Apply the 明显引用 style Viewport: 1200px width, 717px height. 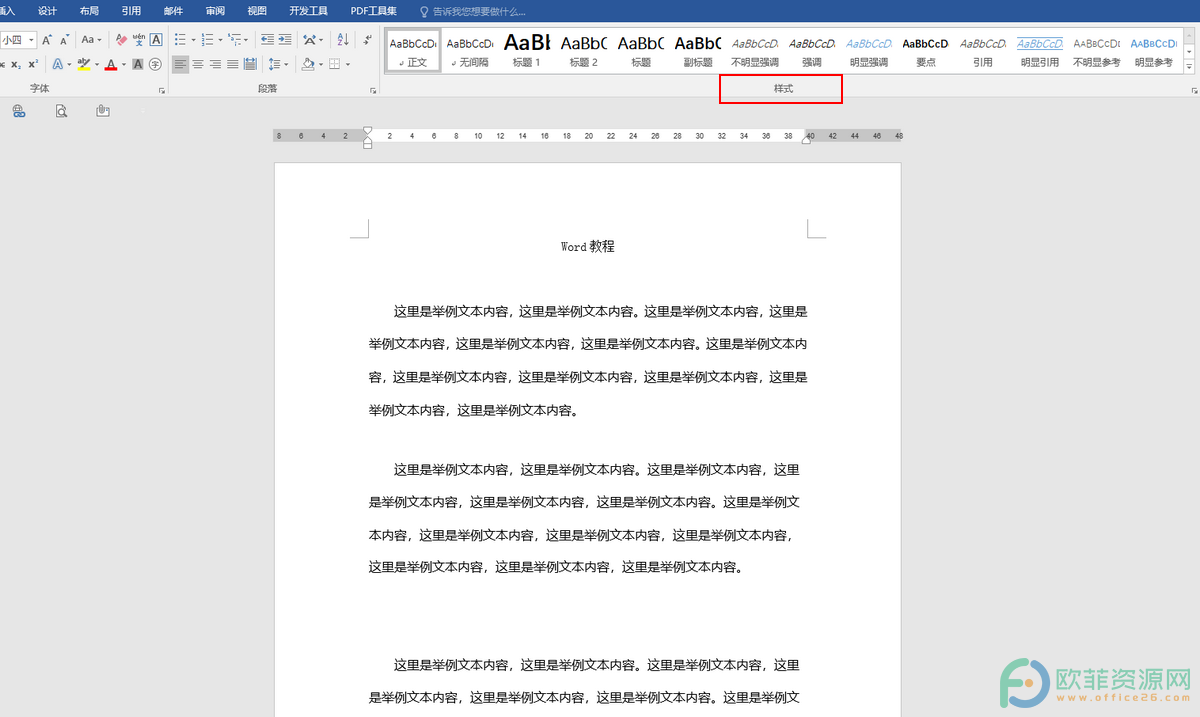click(x=1040, y=50)
